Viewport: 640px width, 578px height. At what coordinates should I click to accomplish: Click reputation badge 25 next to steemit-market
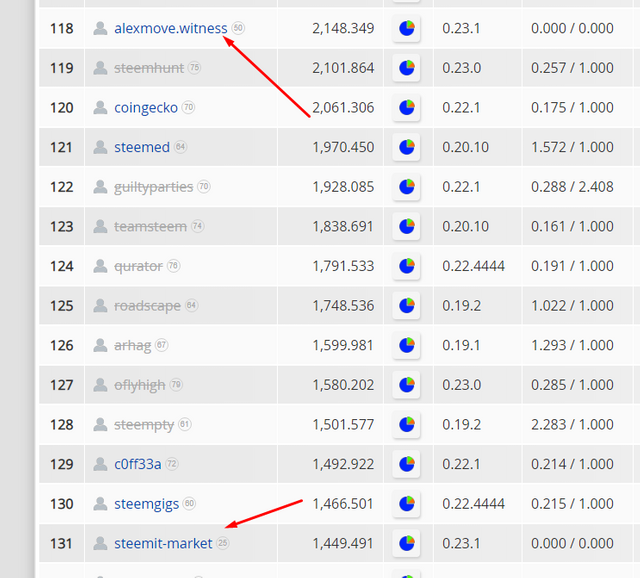222,543
